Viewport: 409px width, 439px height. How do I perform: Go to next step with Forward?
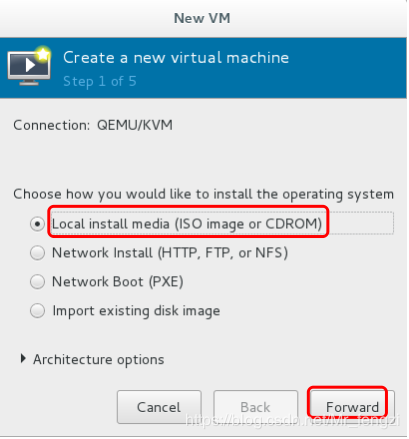tap(352, 407)
